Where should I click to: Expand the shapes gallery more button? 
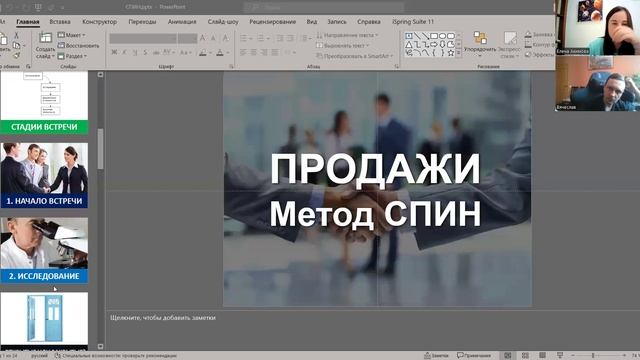(x=459, y=53)
